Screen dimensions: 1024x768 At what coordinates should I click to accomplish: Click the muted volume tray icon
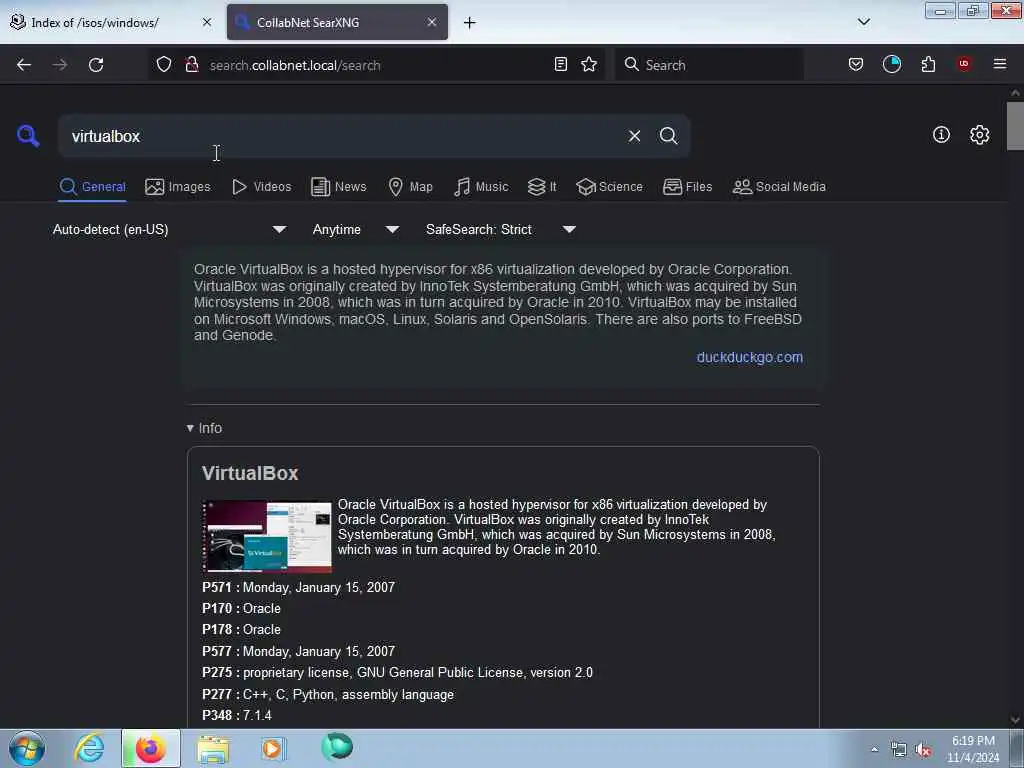tap(923, 750)
